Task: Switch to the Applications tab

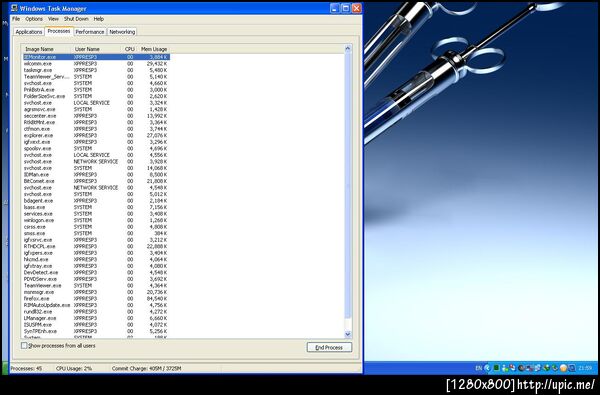Action: pyautogui.click(x=29, y=32)
